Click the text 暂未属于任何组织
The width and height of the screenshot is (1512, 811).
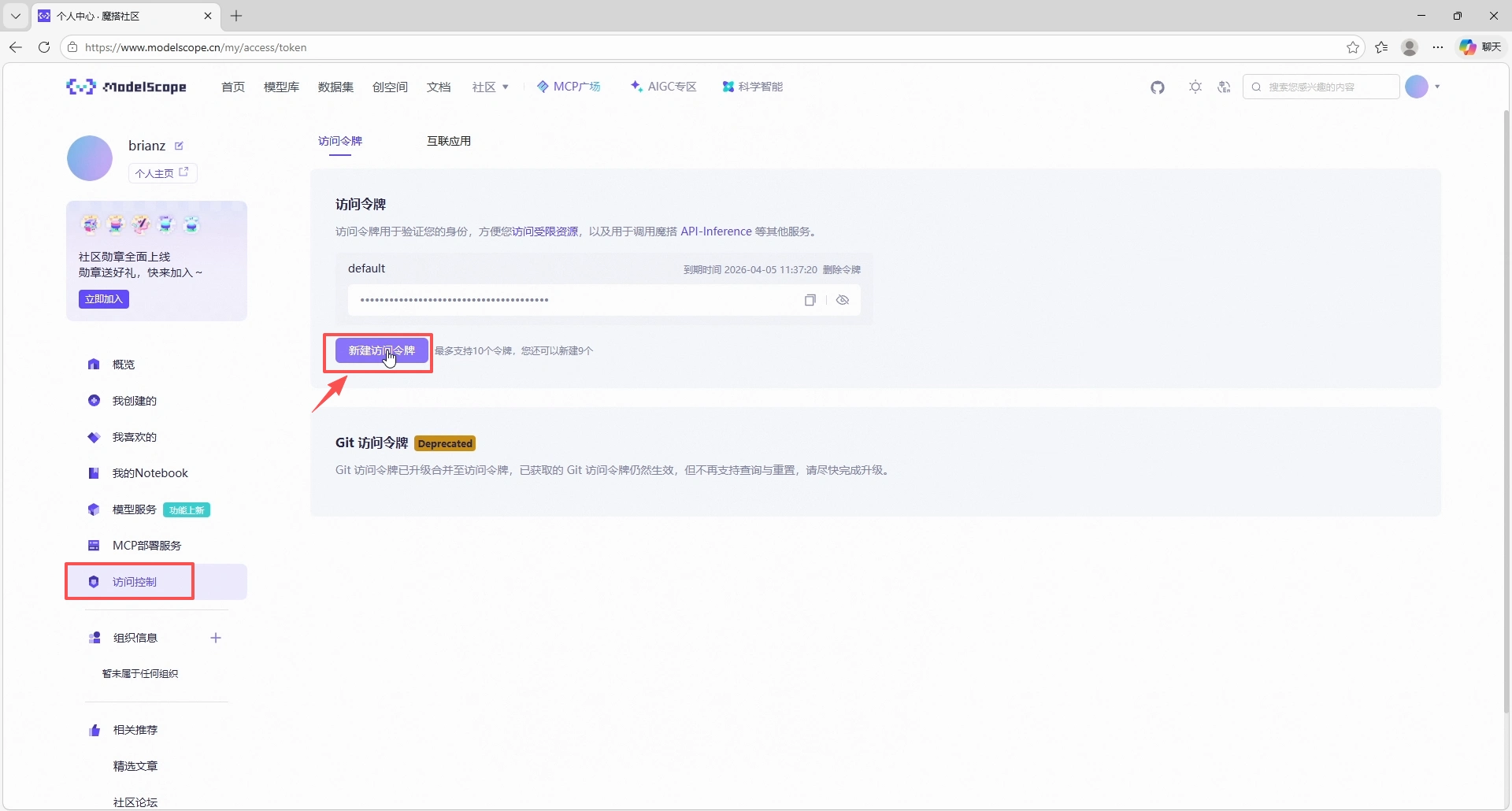point(140,674)
